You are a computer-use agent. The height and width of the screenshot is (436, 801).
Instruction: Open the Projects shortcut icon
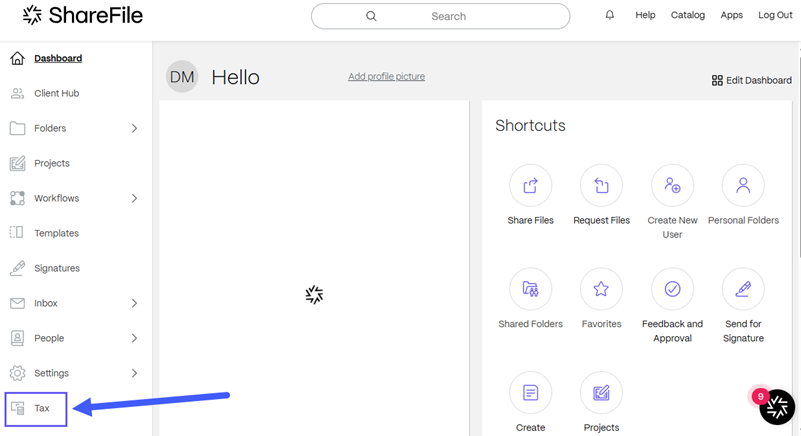coord(601,393)
